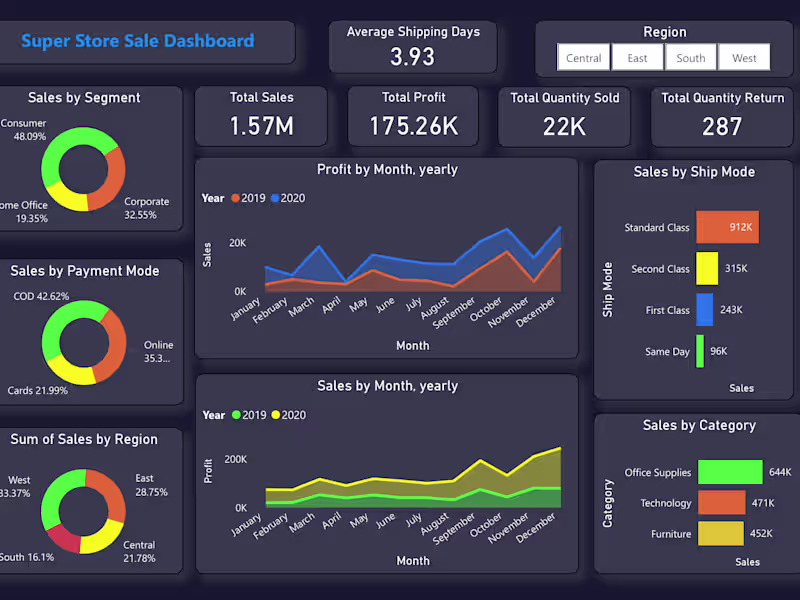Click the Total Profit 175.26K value
Screen dimensions: 800x600
414,126
